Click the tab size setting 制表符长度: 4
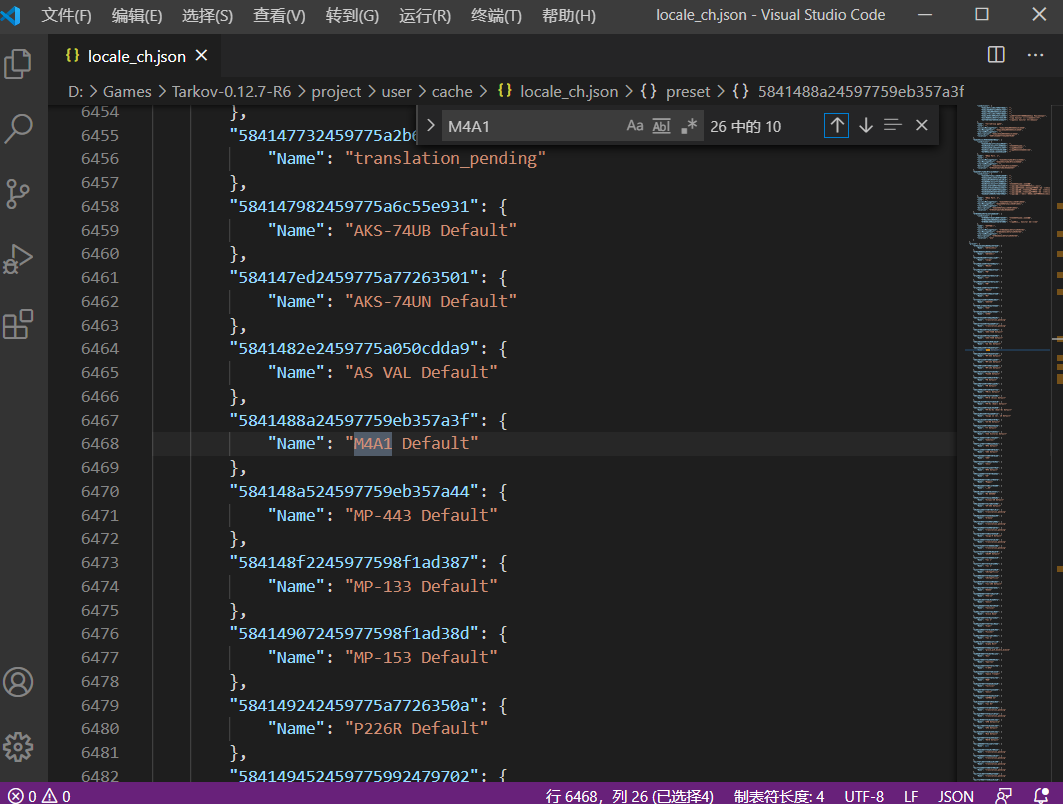Image resolution: width=1063 pixels, height=804 pixels. tap(779, 796)
